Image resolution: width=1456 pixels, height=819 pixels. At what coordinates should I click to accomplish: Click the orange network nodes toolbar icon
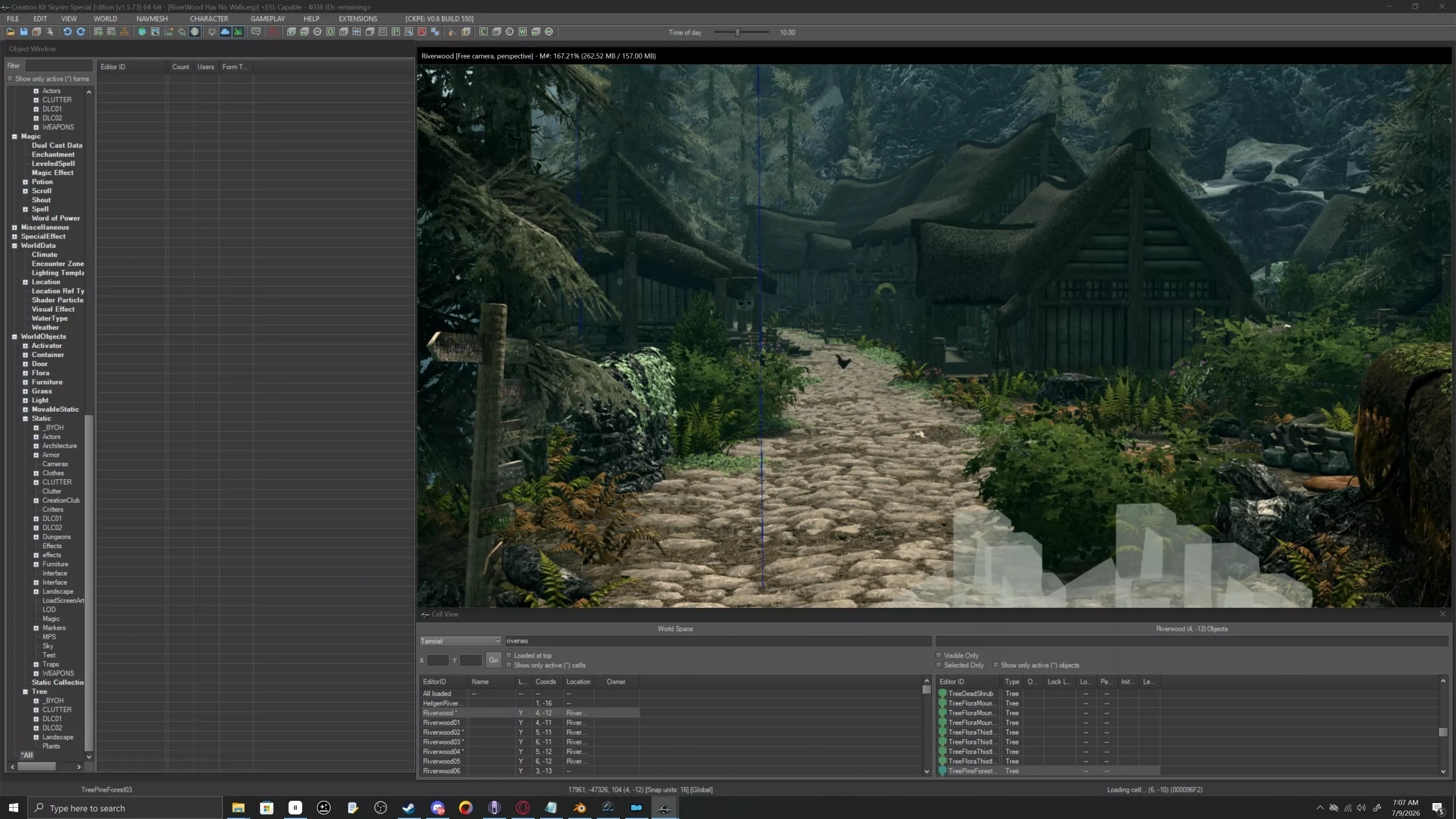(125, 32)
